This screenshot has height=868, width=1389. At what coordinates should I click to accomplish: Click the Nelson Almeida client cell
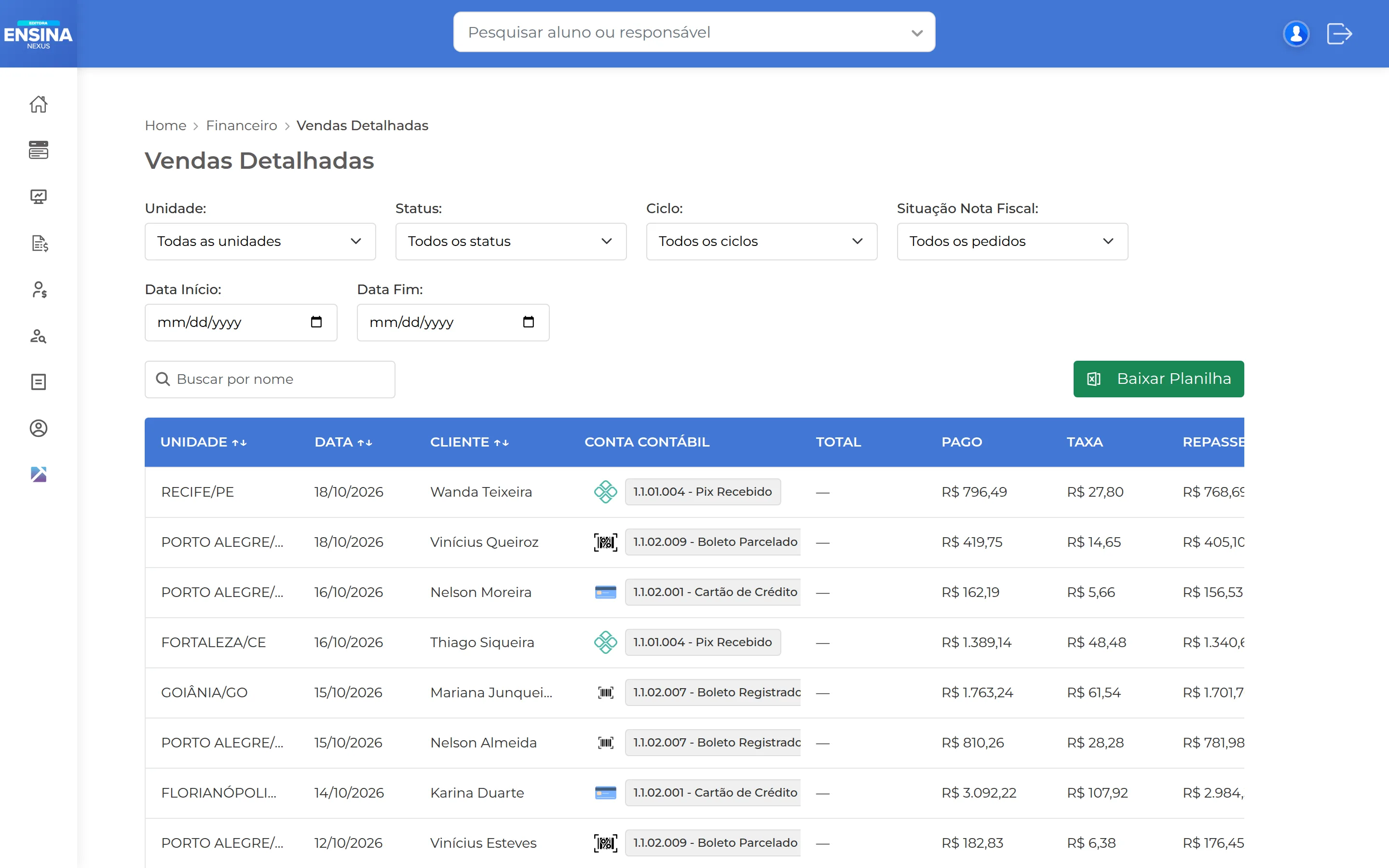pyautogui.click(x=483, y=743)
